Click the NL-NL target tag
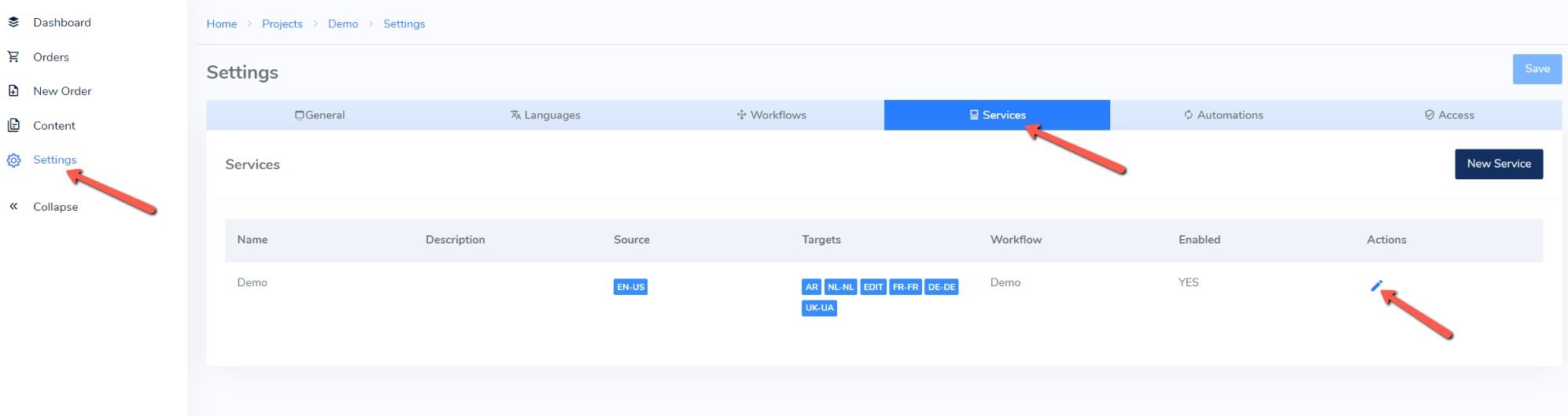1568x416 pixels. tap(840, 287)
